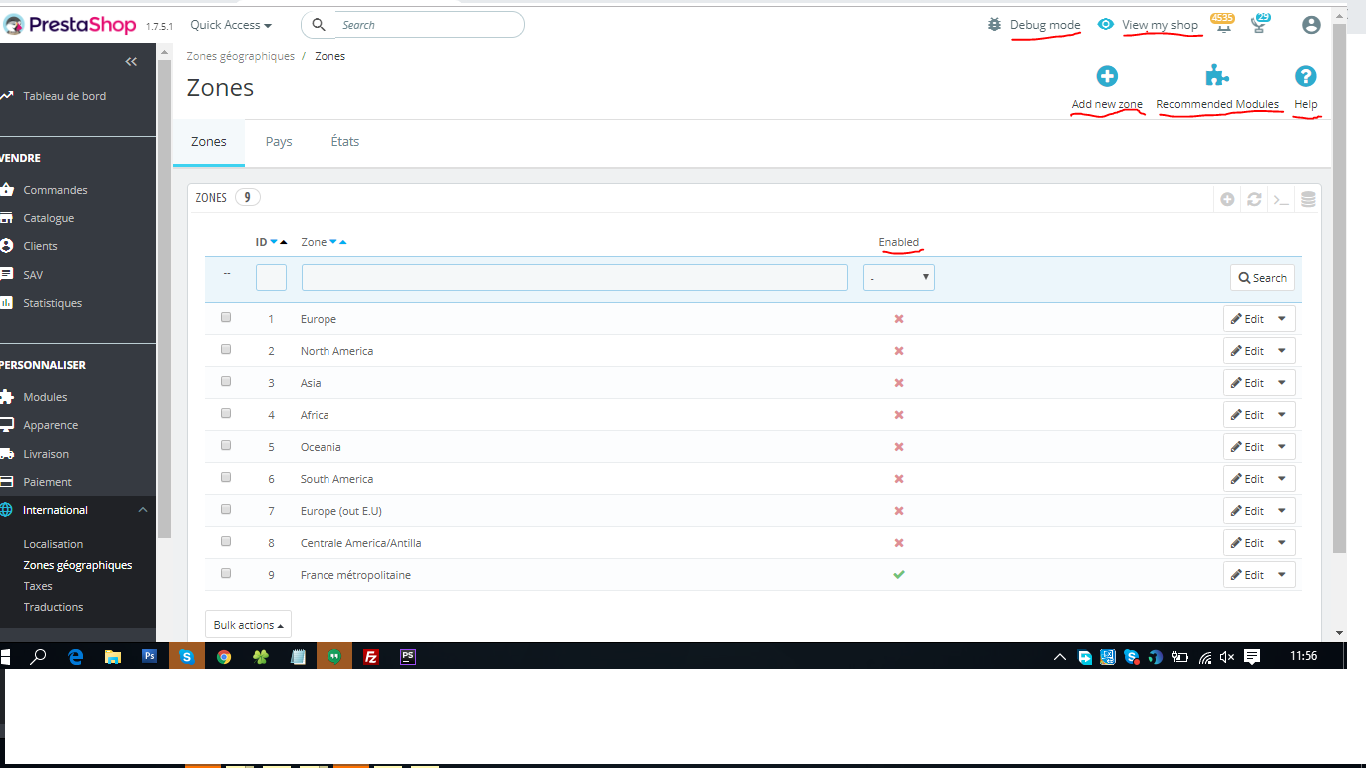Launch Microsoft Edge from taskbar
This screenshot has height=768, width=1366.
(x=76, y=657)
